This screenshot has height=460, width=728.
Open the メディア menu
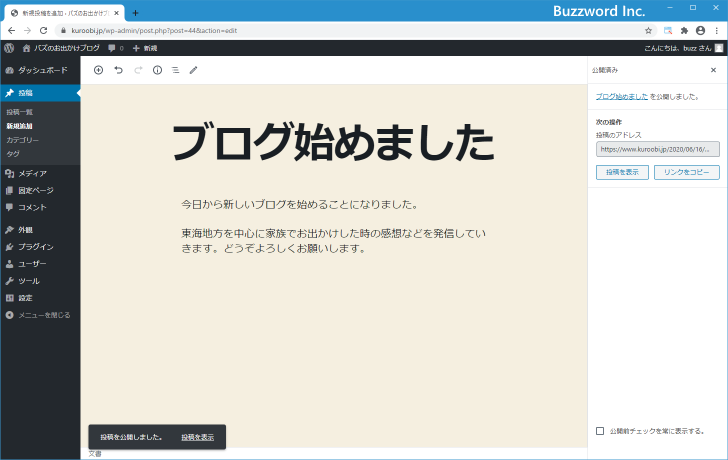[40, 174]
